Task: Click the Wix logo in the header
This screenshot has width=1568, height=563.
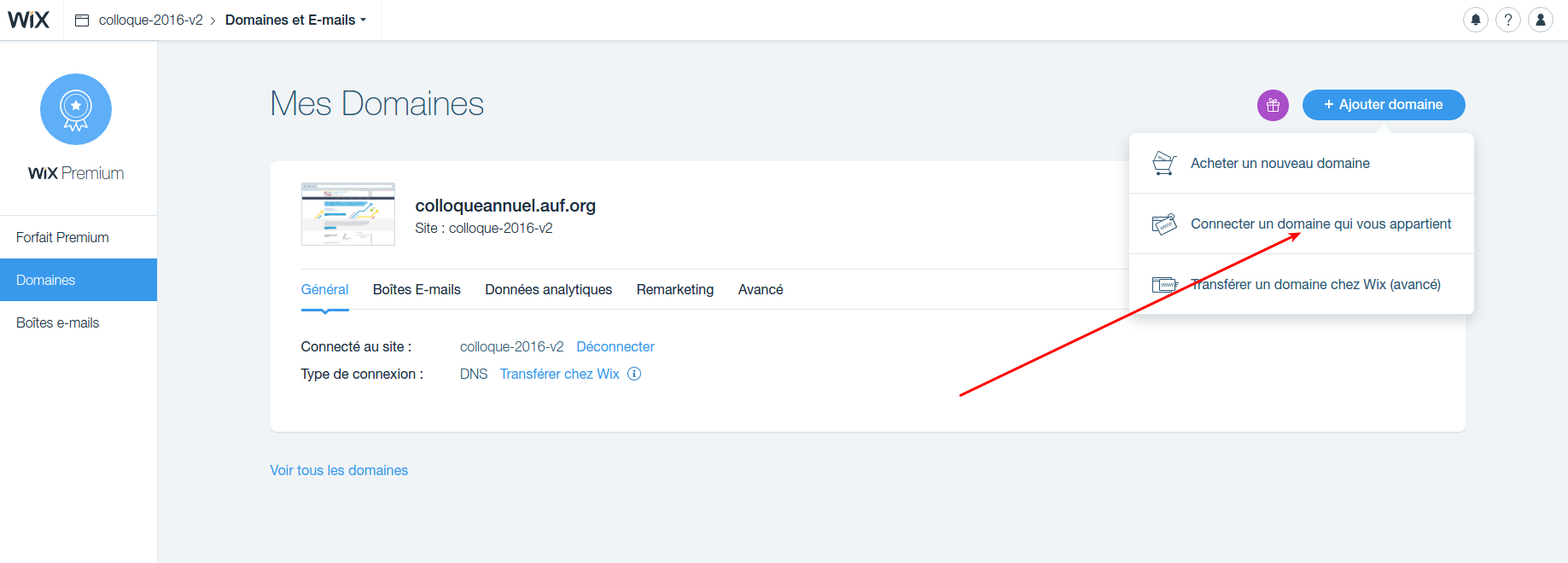Action: pyautogui.click(x=29, y=20)
